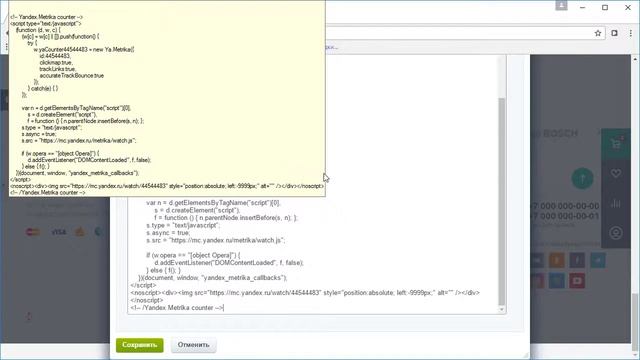This screenshot has height=360, width=640.
Task: Click the Visa payment logo
Action: [x=58, y=232]
